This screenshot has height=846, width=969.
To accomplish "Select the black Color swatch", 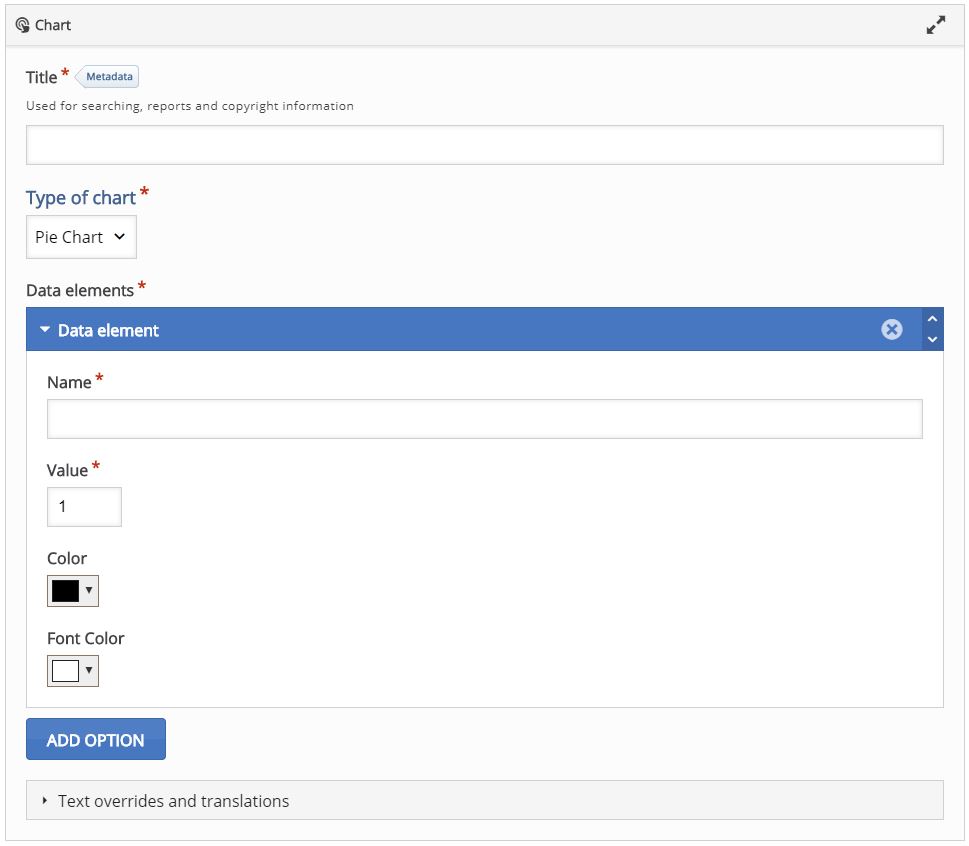I will click(x=66, y=591).
